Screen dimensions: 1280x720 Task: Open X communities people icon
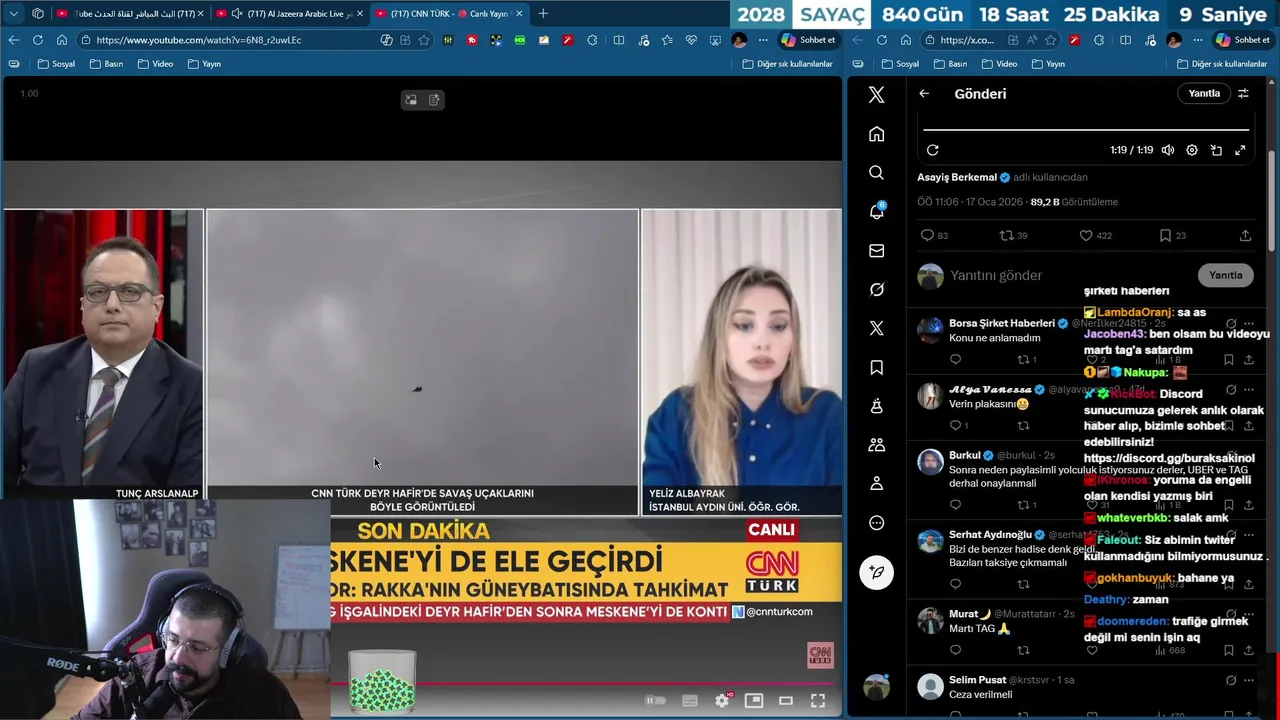(x=876, y=445)
